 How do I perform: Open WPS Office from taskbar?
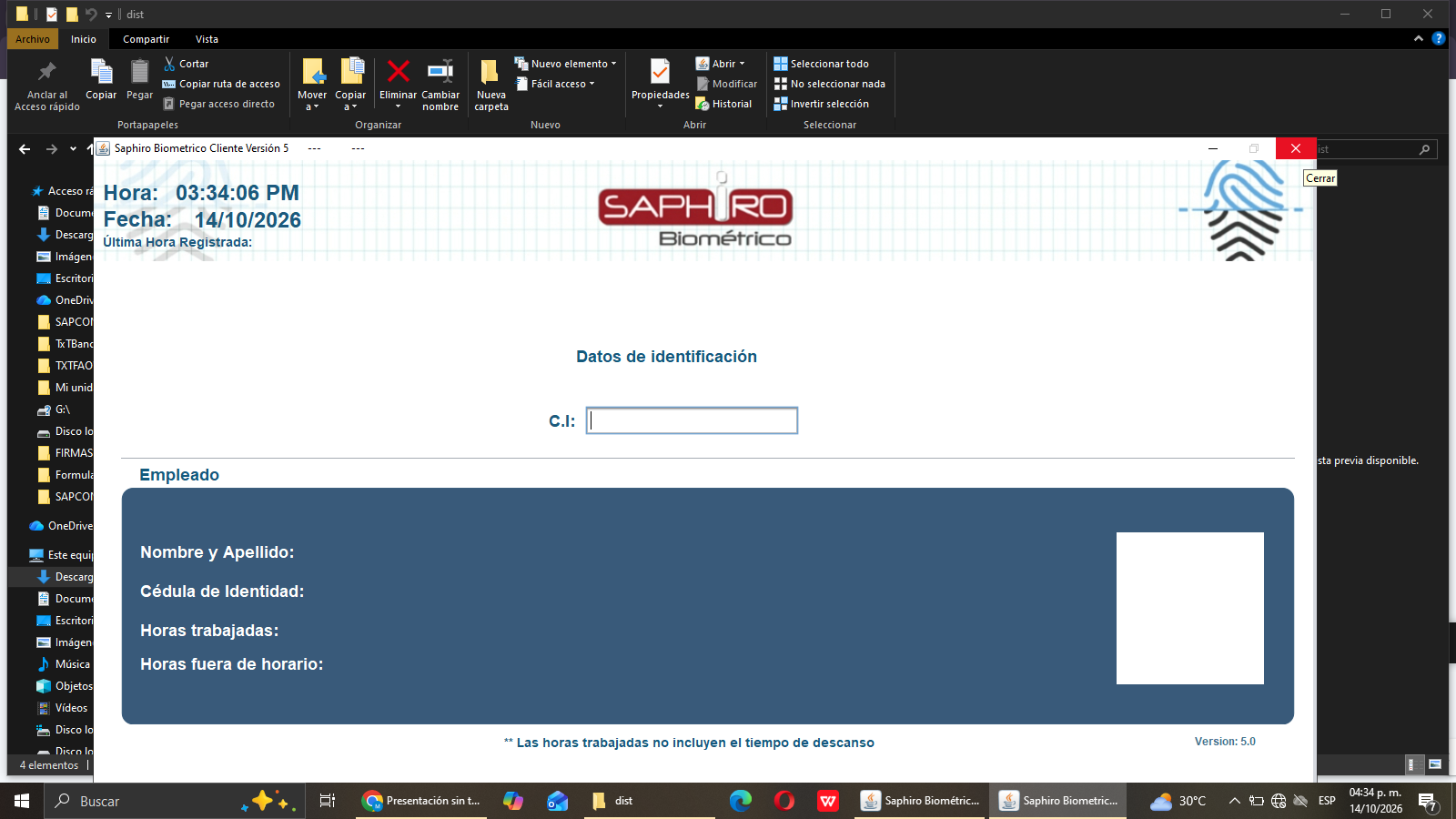pos(828,801)
